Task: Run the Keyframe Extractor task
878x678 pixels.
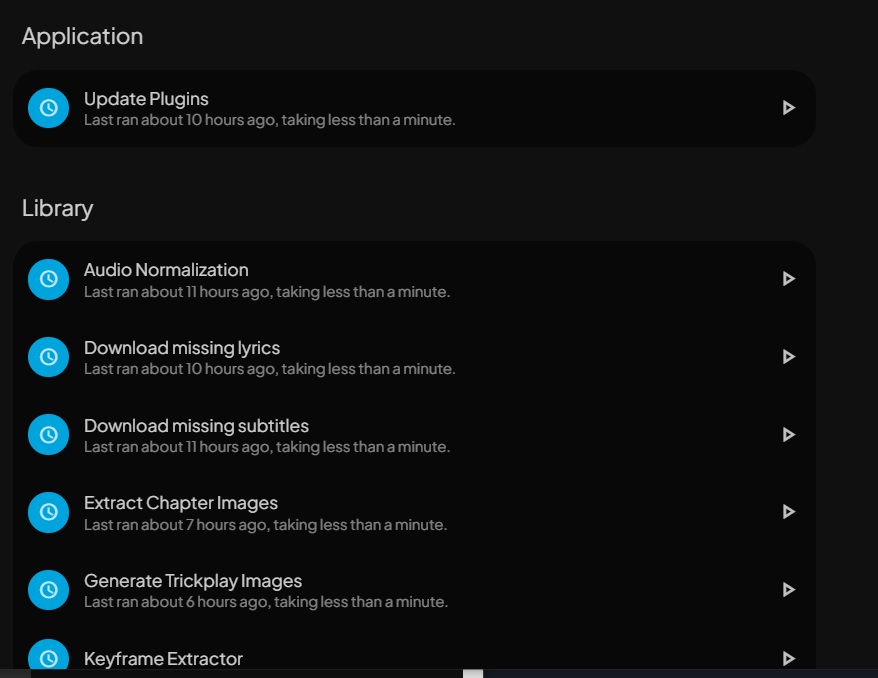Action: coord(788,658)
